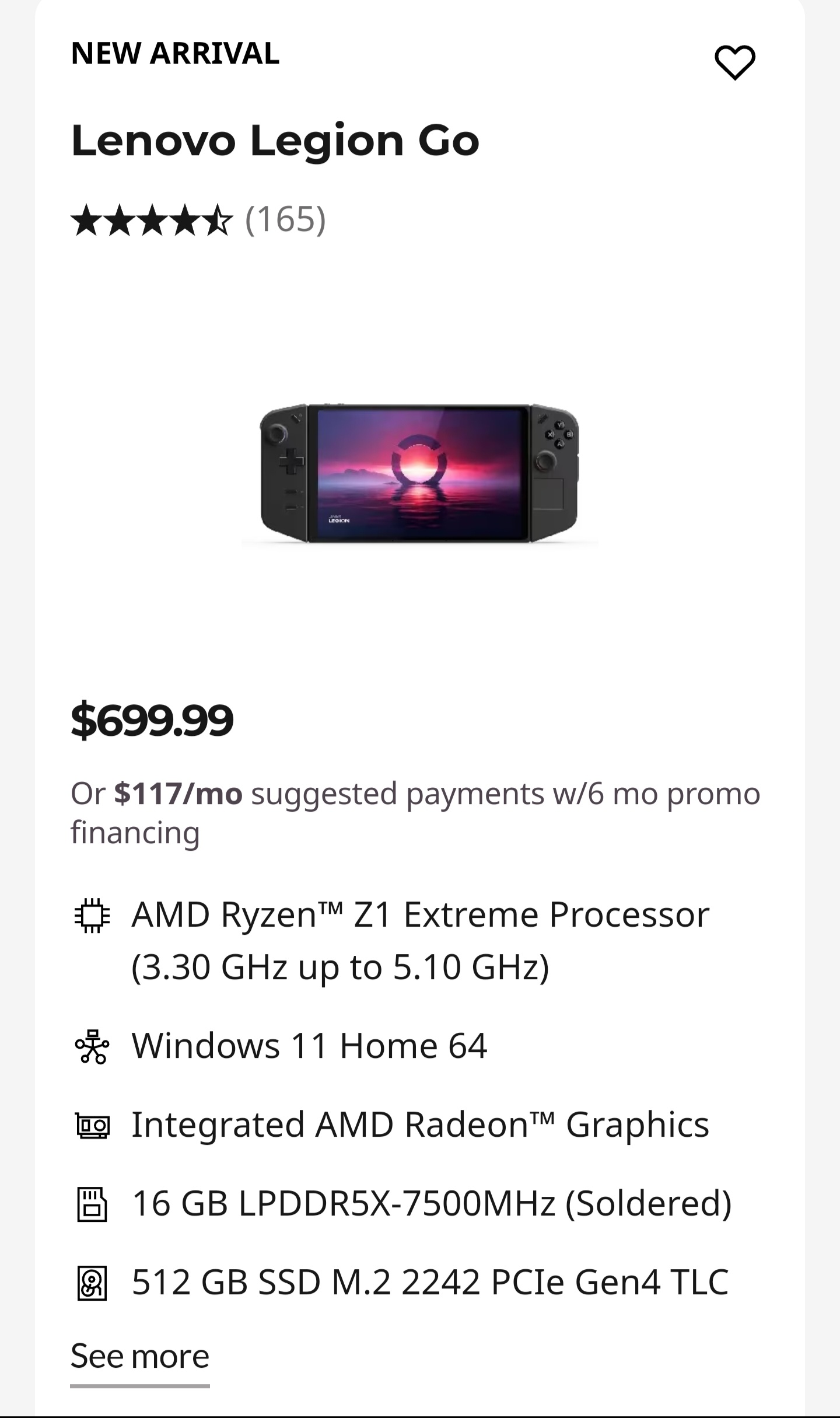Select the 16 GB LPDDR5X memory spec
The width and height of the screenshot is (840, 1418).
[x=432, y=1204]
